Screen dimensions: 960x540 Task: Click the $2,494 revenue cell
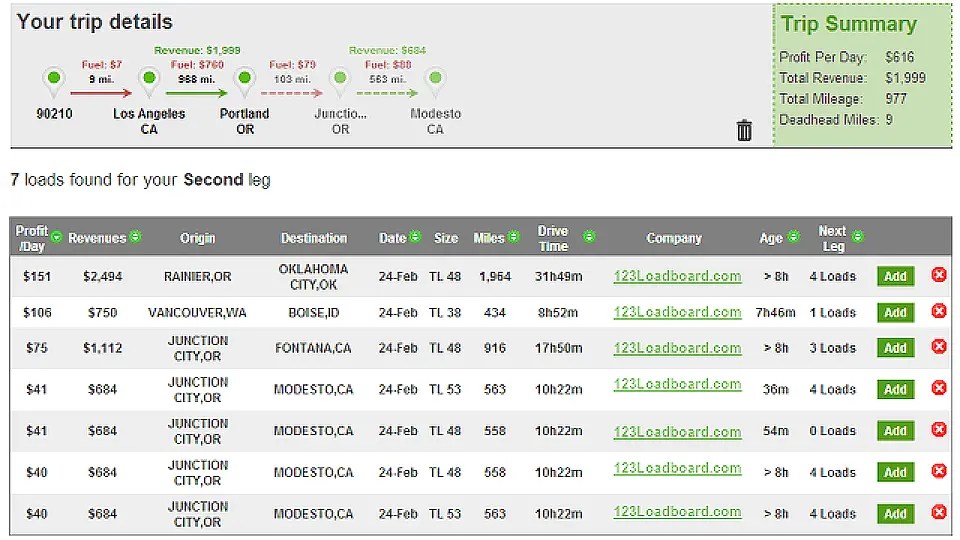(102, 277)
